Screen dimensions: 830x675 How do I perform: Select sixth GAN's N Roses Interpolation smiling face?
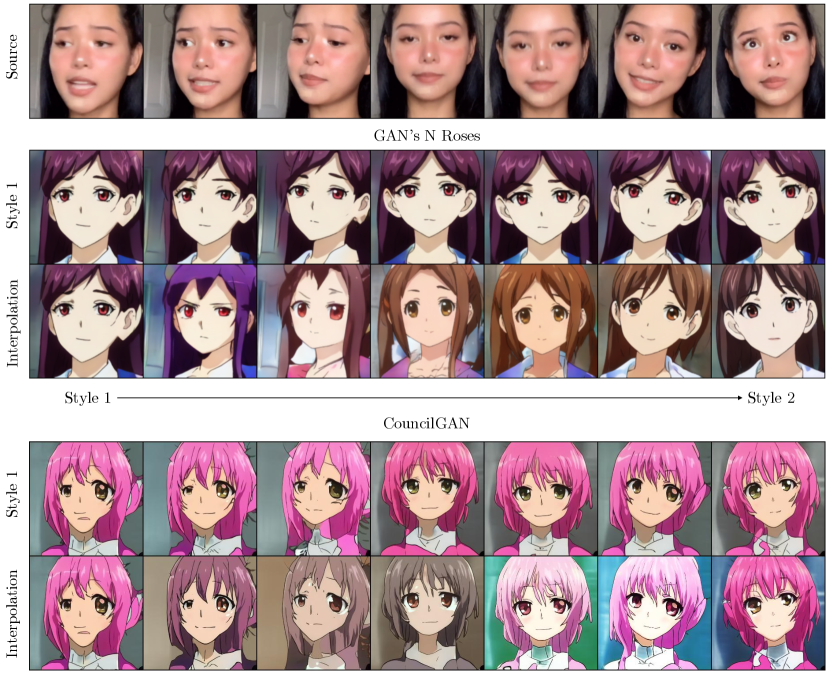(654, 321)
